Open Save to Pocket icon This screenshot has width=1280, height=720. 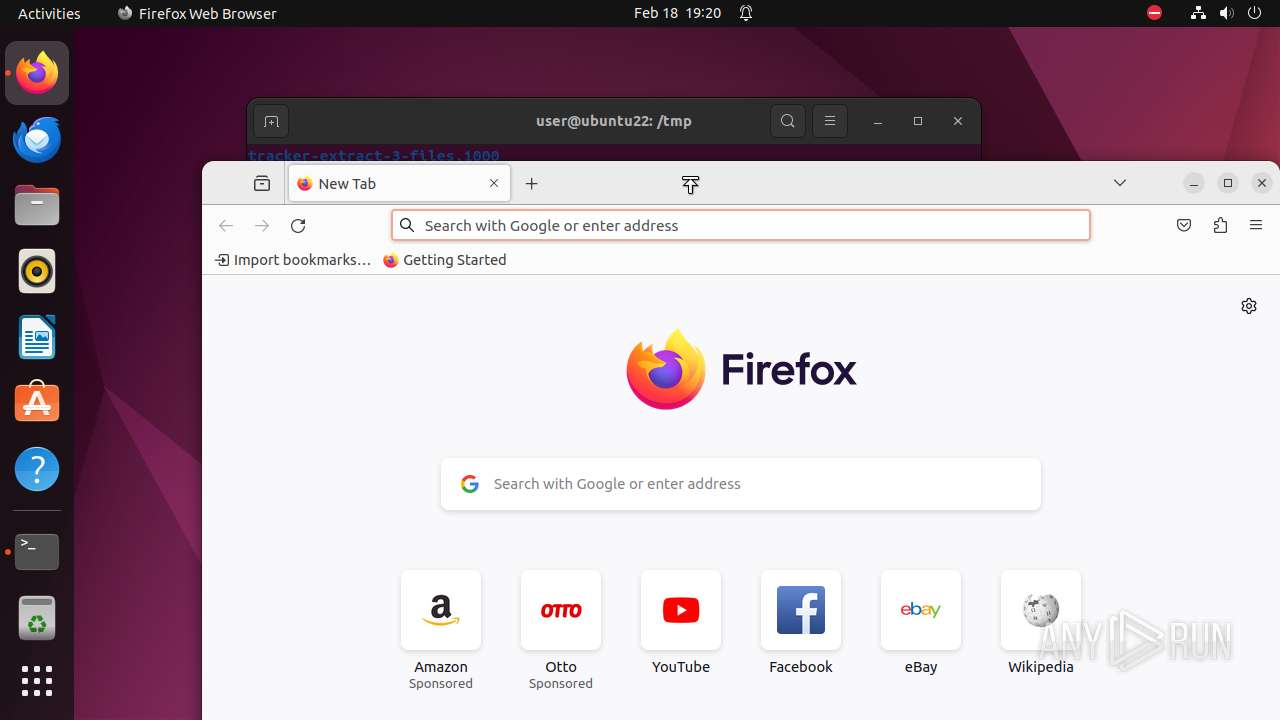(1184, 226)
